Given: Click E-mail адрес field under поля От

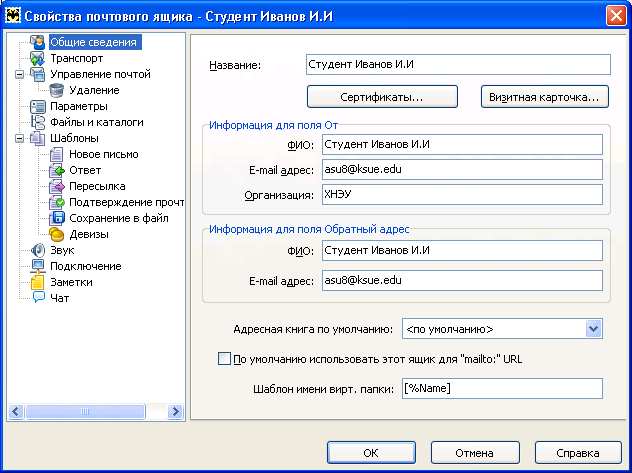Looking at the screenshot, I should [462, 170].
